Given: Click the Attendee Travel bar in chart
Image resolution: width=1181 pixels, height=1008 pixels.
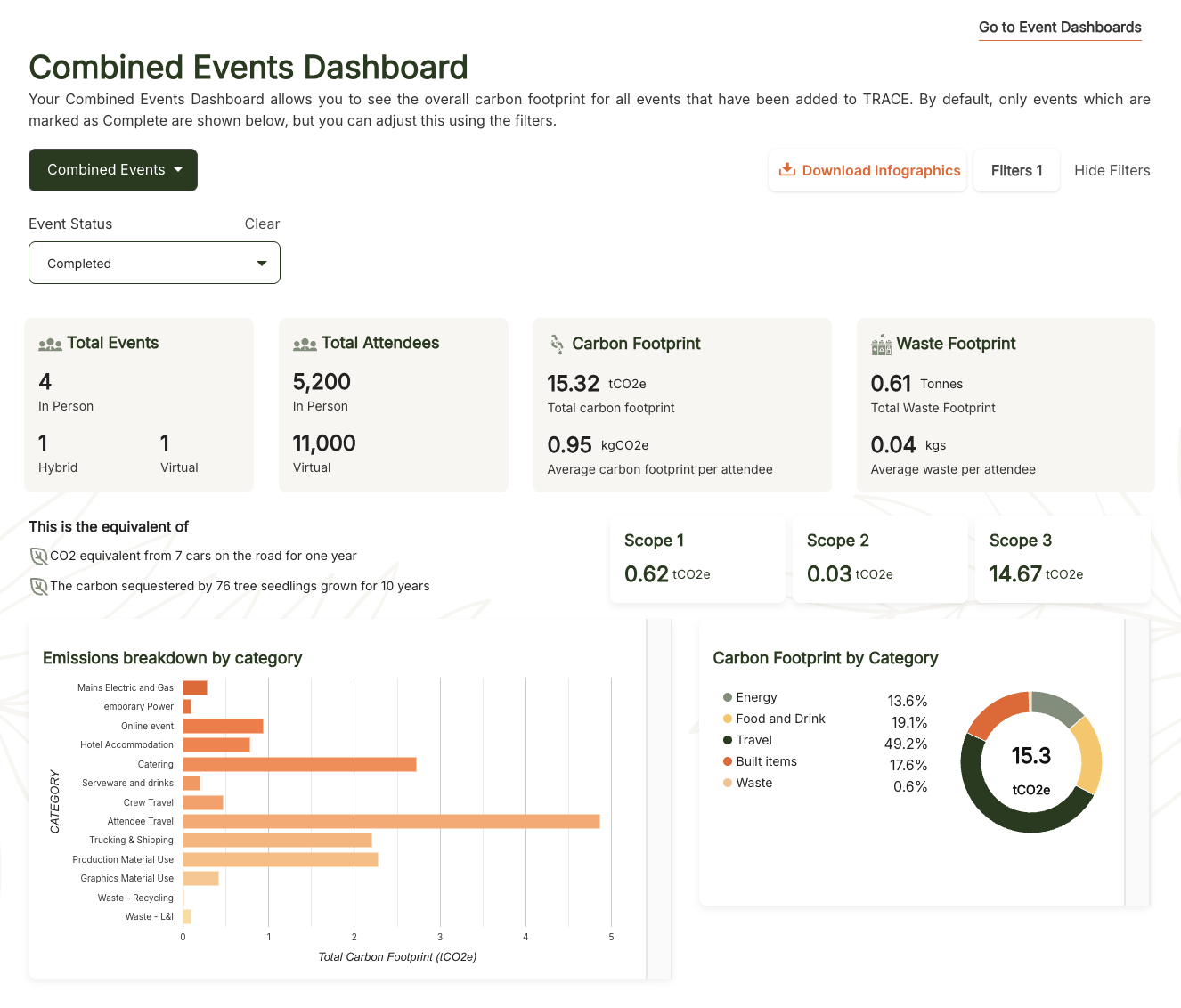Looking at the screenshot, I should 391,821.
